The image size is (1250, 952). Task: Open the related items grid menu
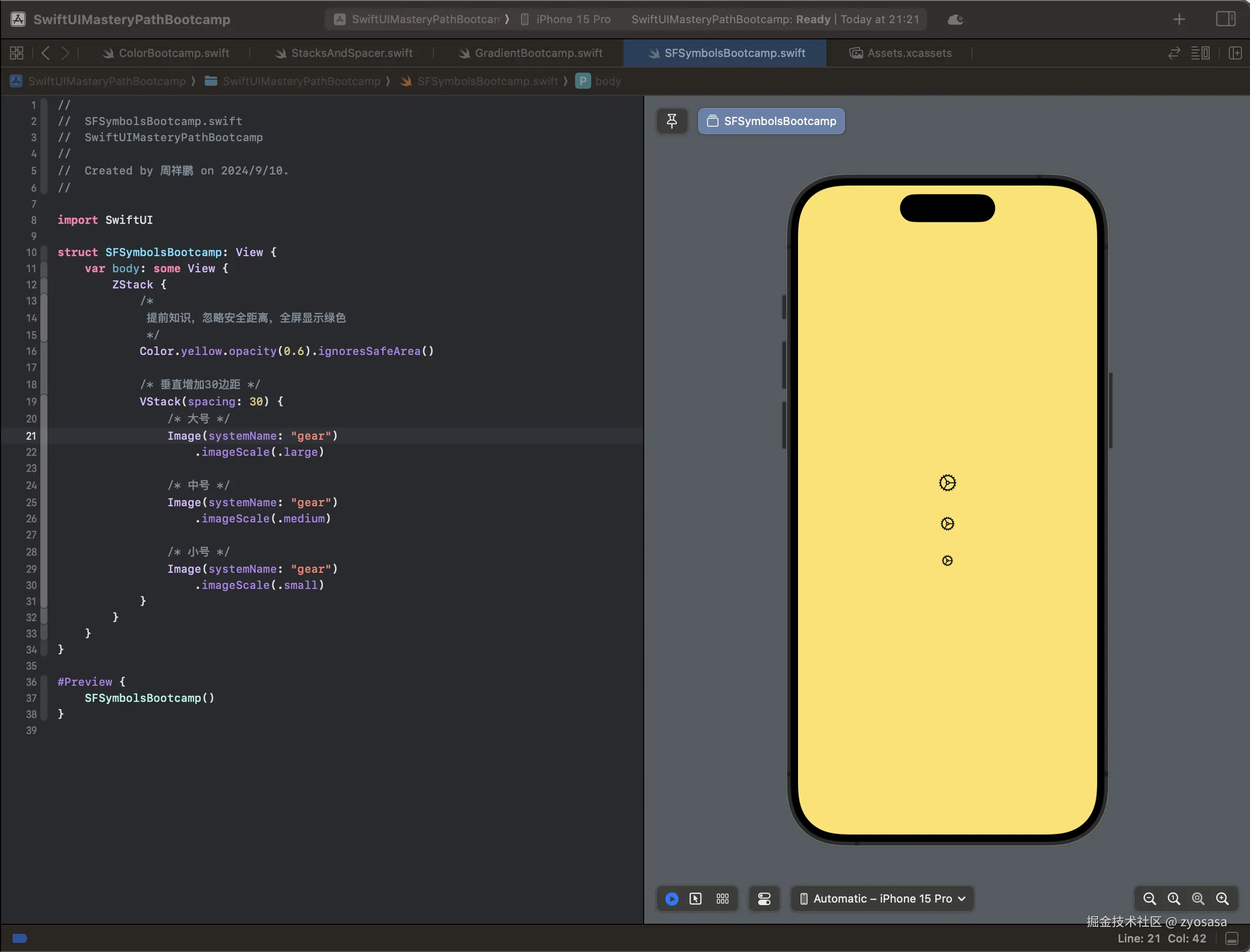pos(17,53)
